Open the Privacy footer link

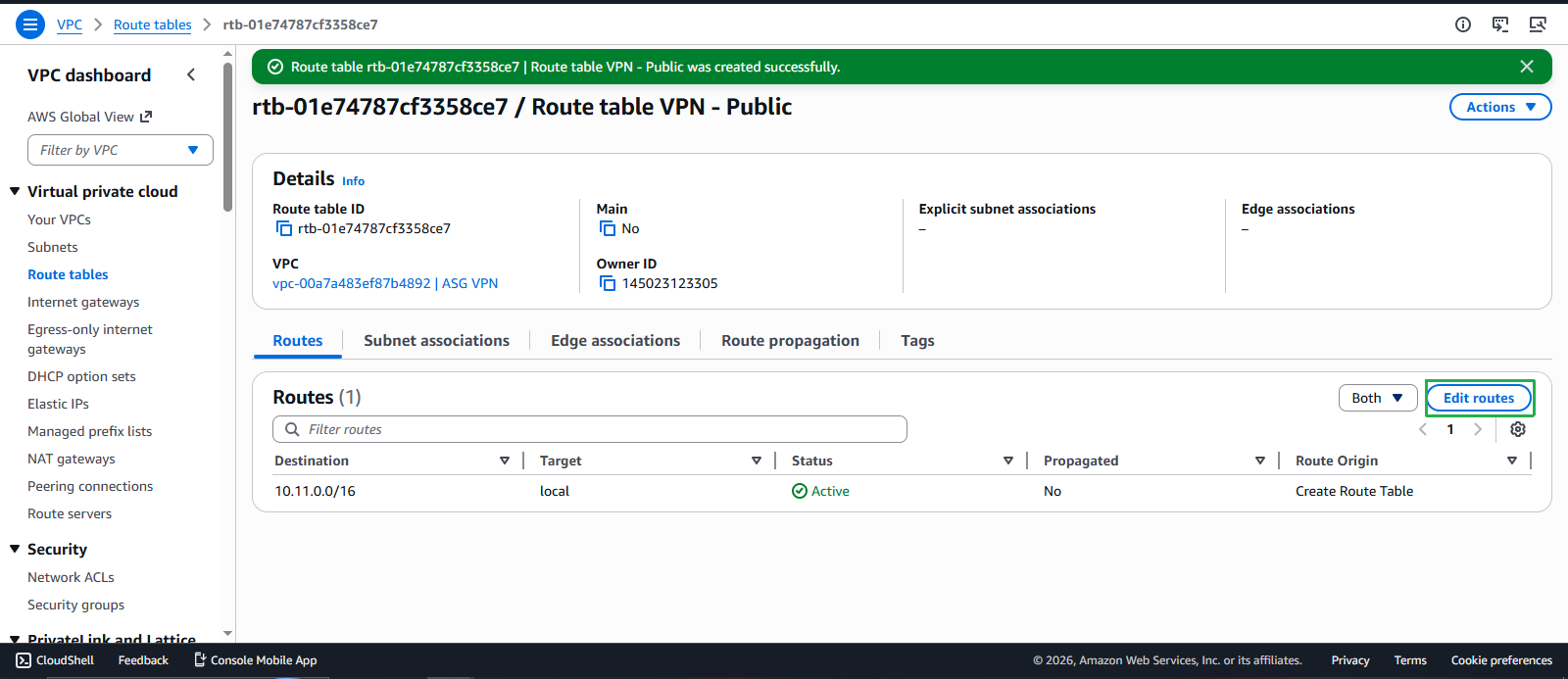(x=1350, y=660)
